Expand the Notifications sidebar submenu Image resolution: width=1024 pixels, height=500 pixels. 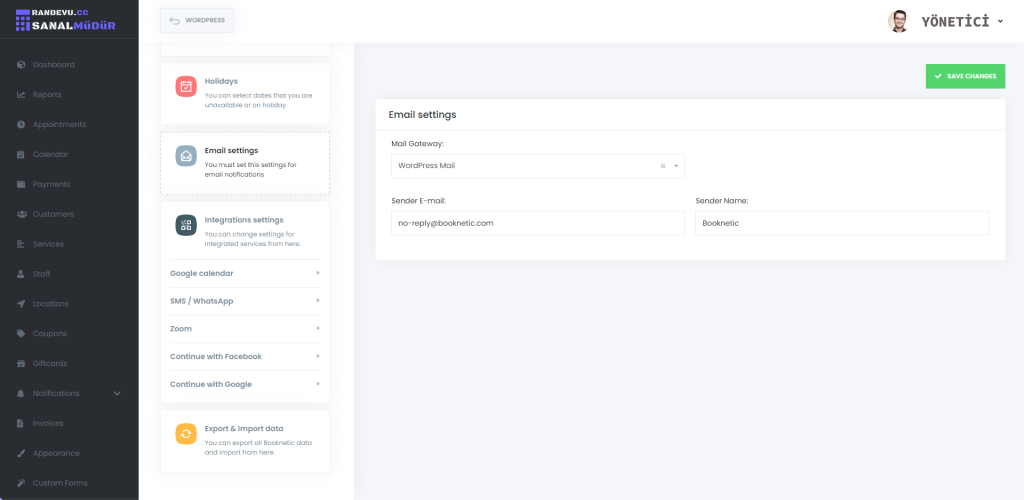(117, 393)
